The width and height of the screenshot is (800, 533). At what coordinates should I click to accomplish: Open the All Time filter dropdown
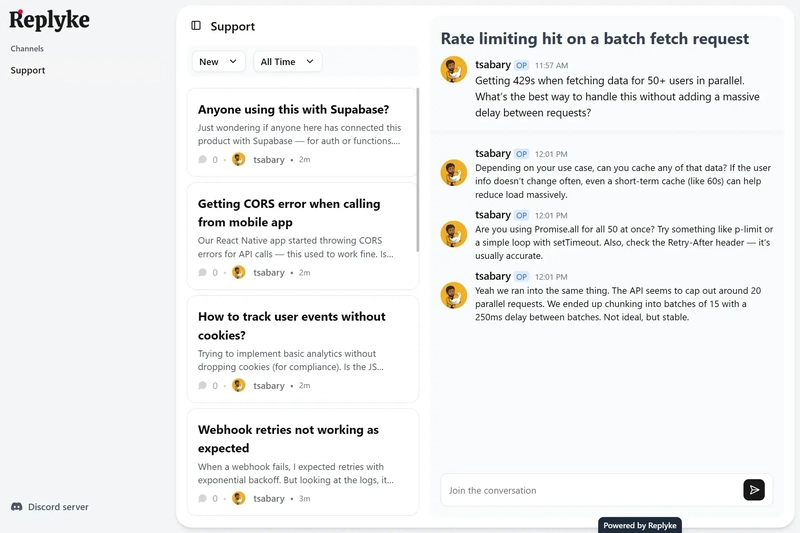287,62
